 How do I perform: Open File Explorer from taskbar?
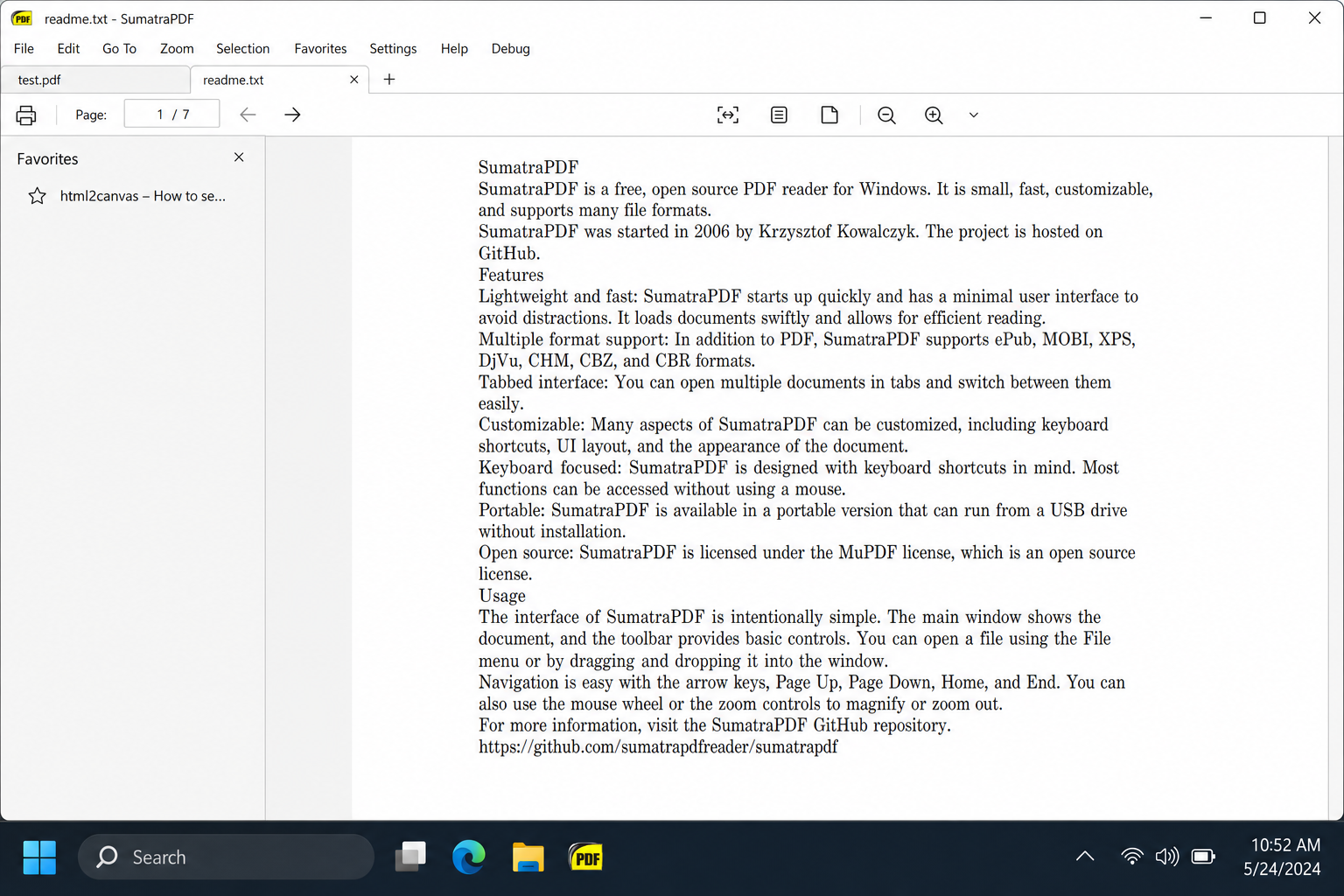coord(528,857)
